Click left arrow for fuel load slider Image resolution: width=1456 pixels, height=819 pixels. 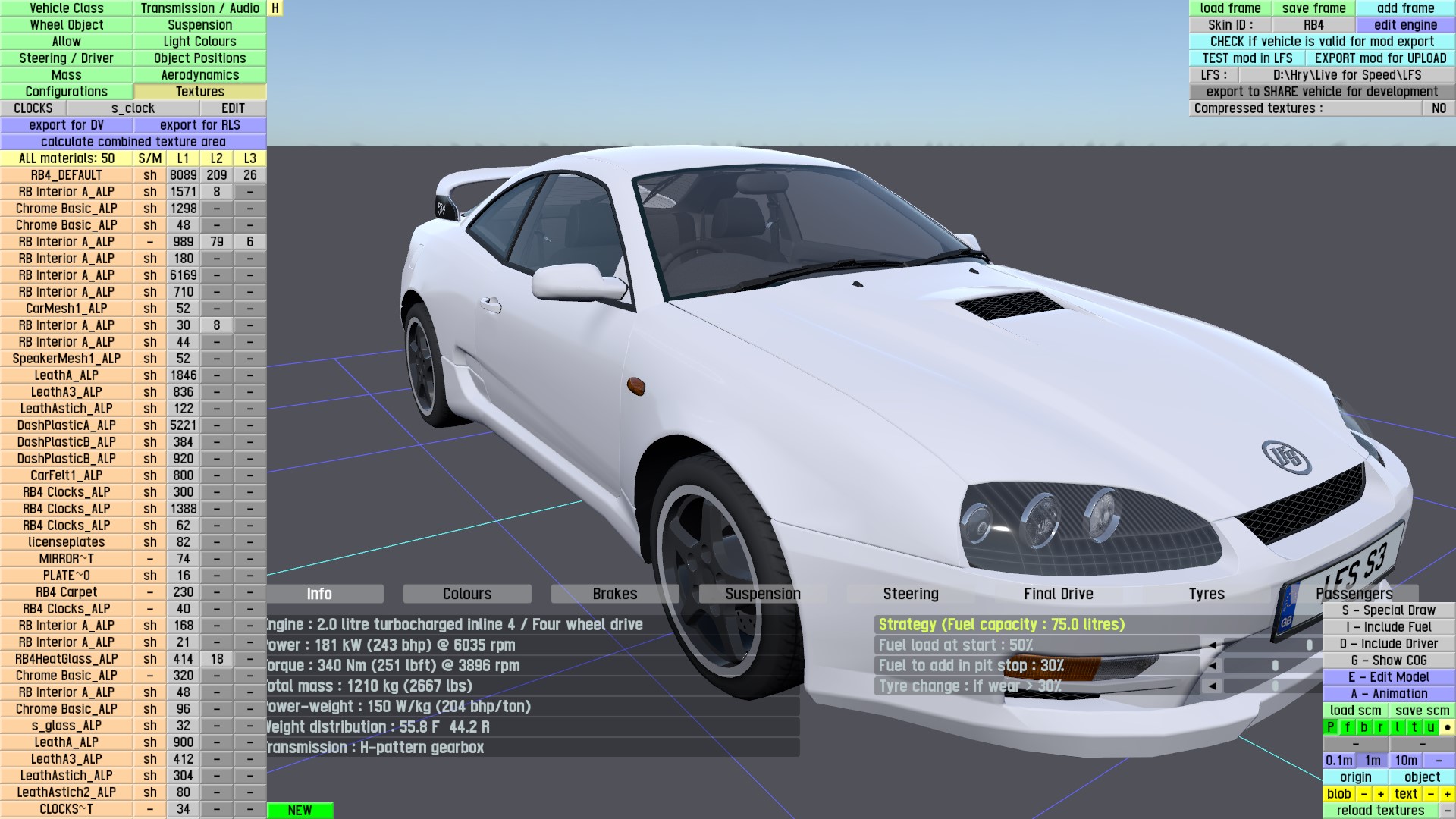tap(1212, 645)
